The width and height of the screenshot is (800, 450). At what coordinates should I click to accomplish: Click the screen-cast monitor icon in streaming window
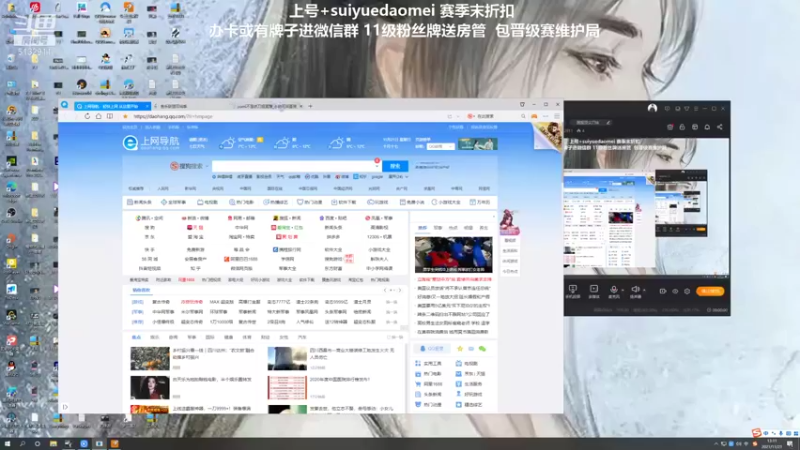pos(572,291)
